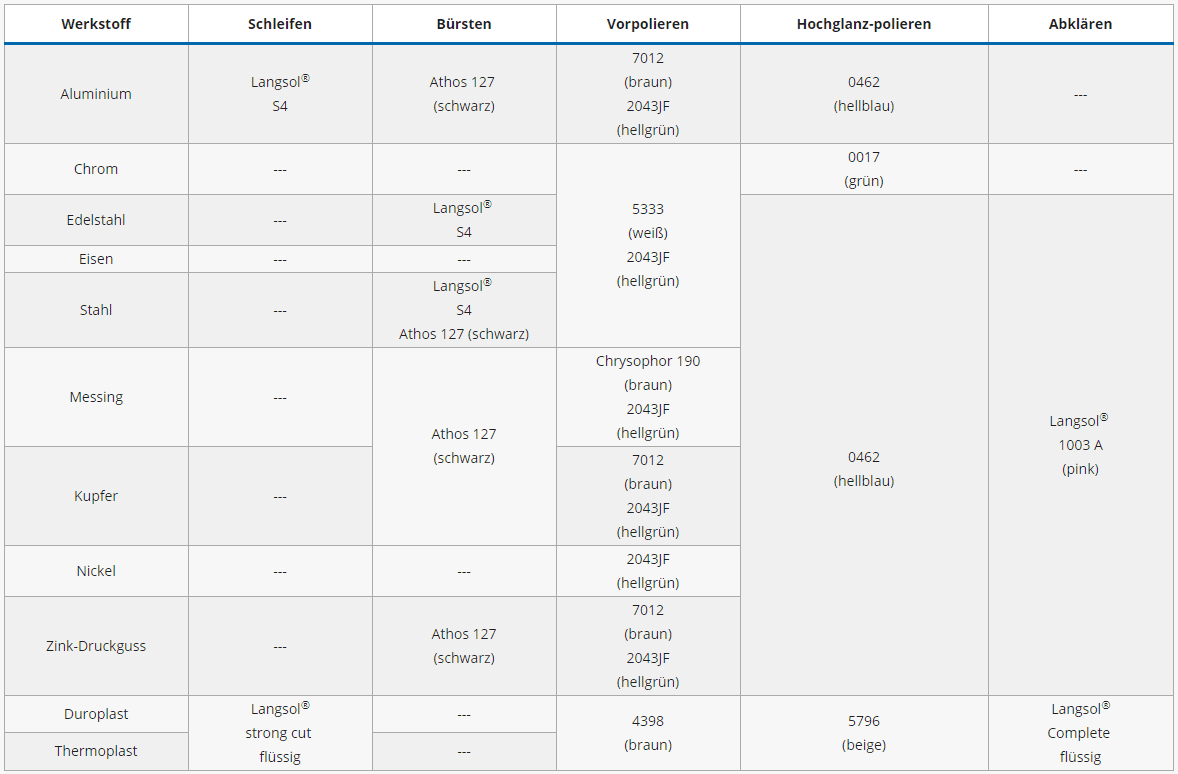Select the Zink-Druckguss row label

click(96, 646)
